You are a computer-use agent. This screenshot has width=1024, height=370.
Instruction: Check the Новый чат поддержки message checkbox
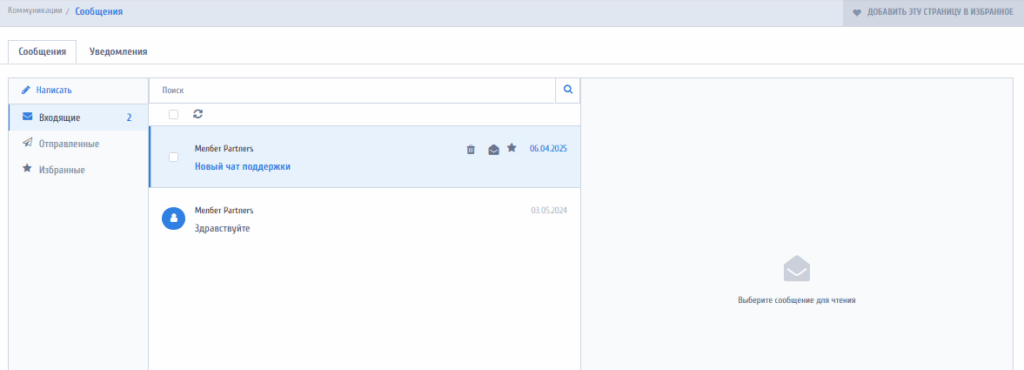pos(173,157)
